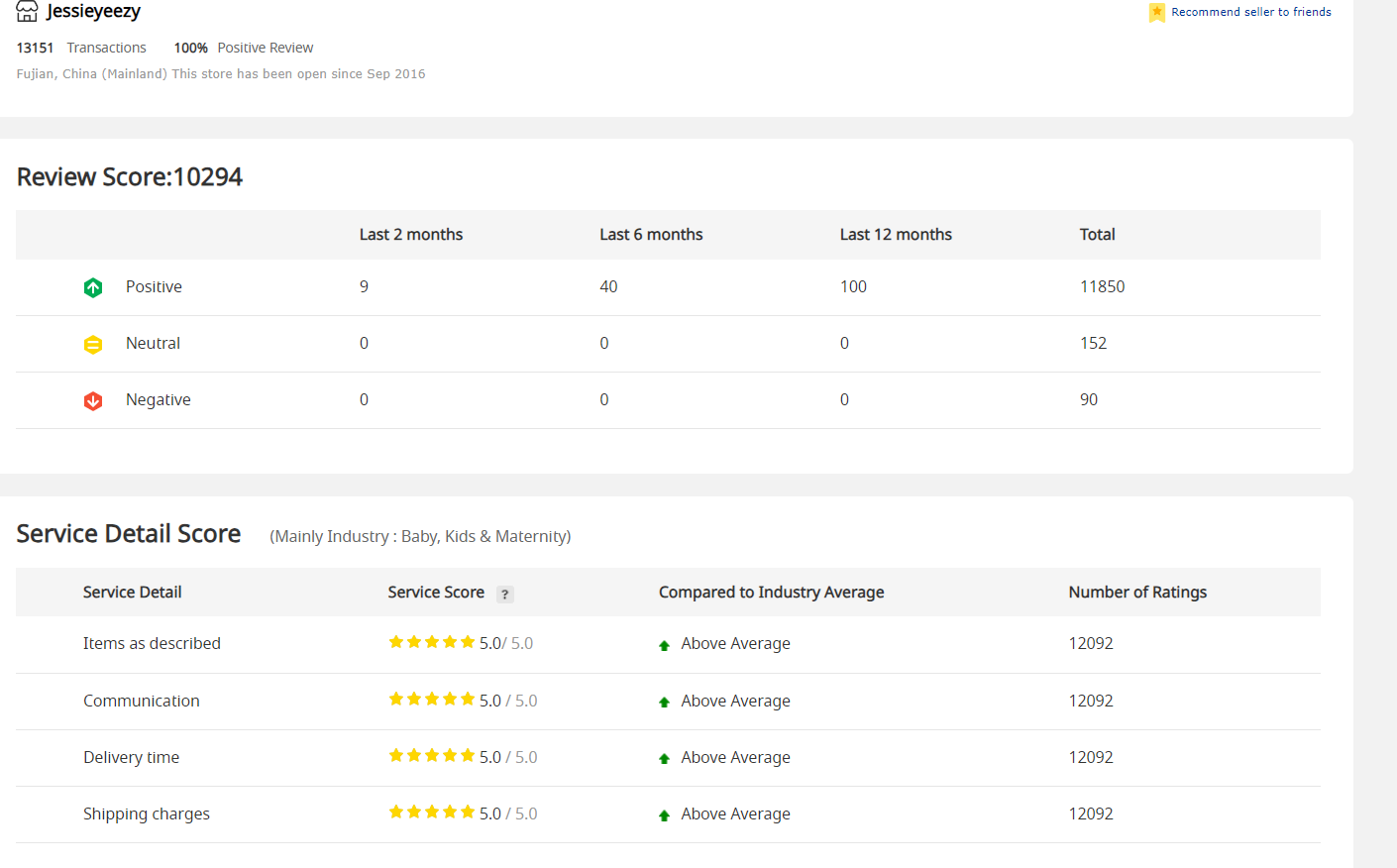
Task: Click the total Positive count 11850
Action: click(x=1103, y=286)
